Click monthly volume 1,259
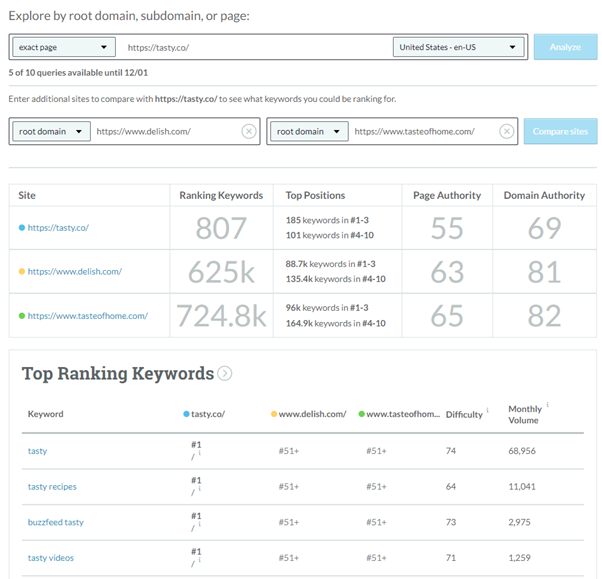Screen dimensions: 602x579 [x=519, y=558]
